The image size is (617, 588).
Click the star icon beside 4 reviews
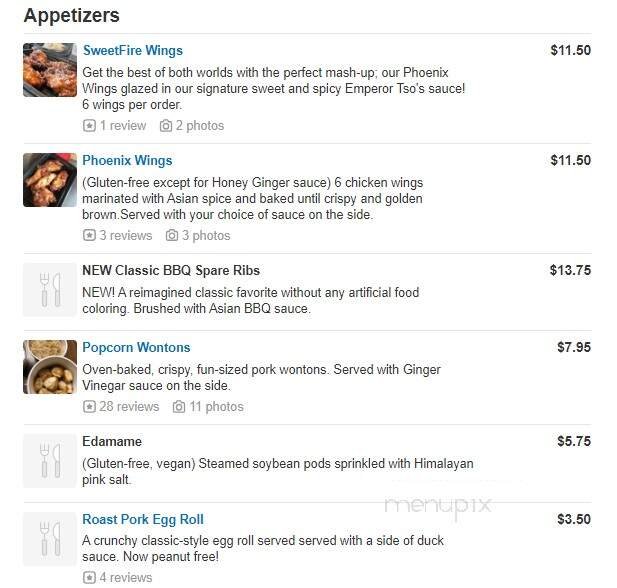89,577
